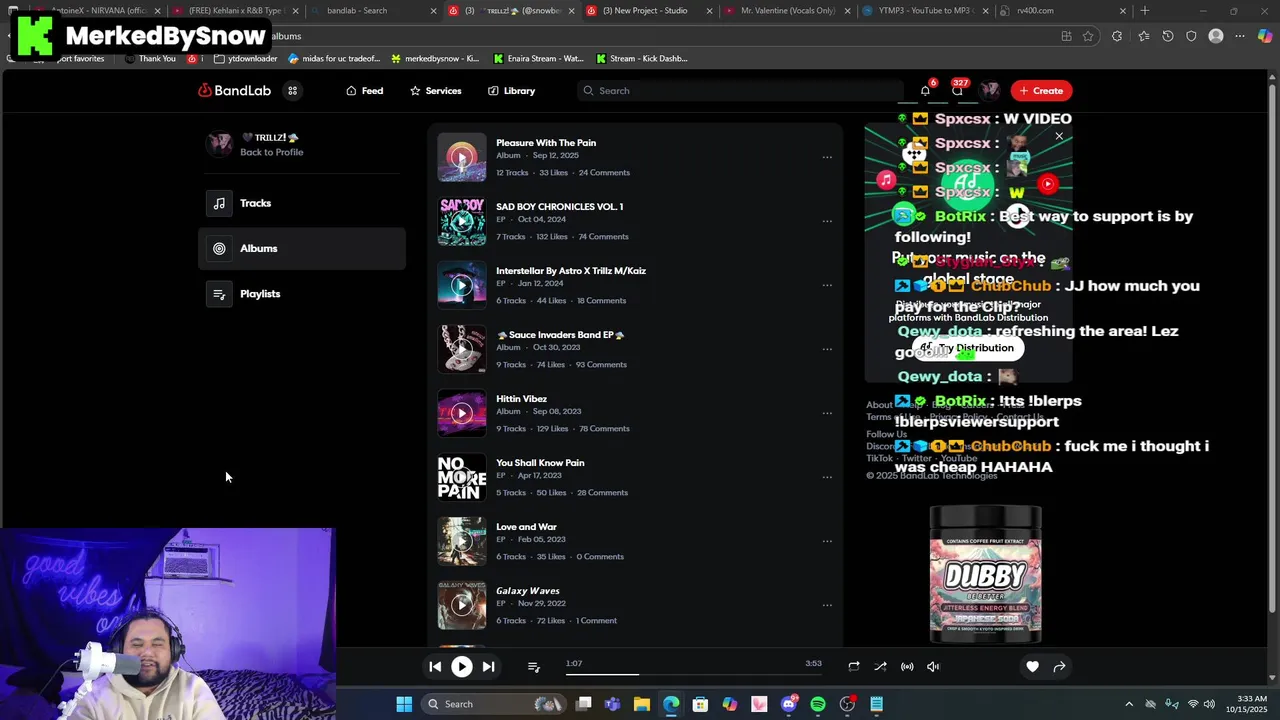The height and width of the screenshot is (720, 1280).
Task: Click the red Create button
Action: point(1041,91)
